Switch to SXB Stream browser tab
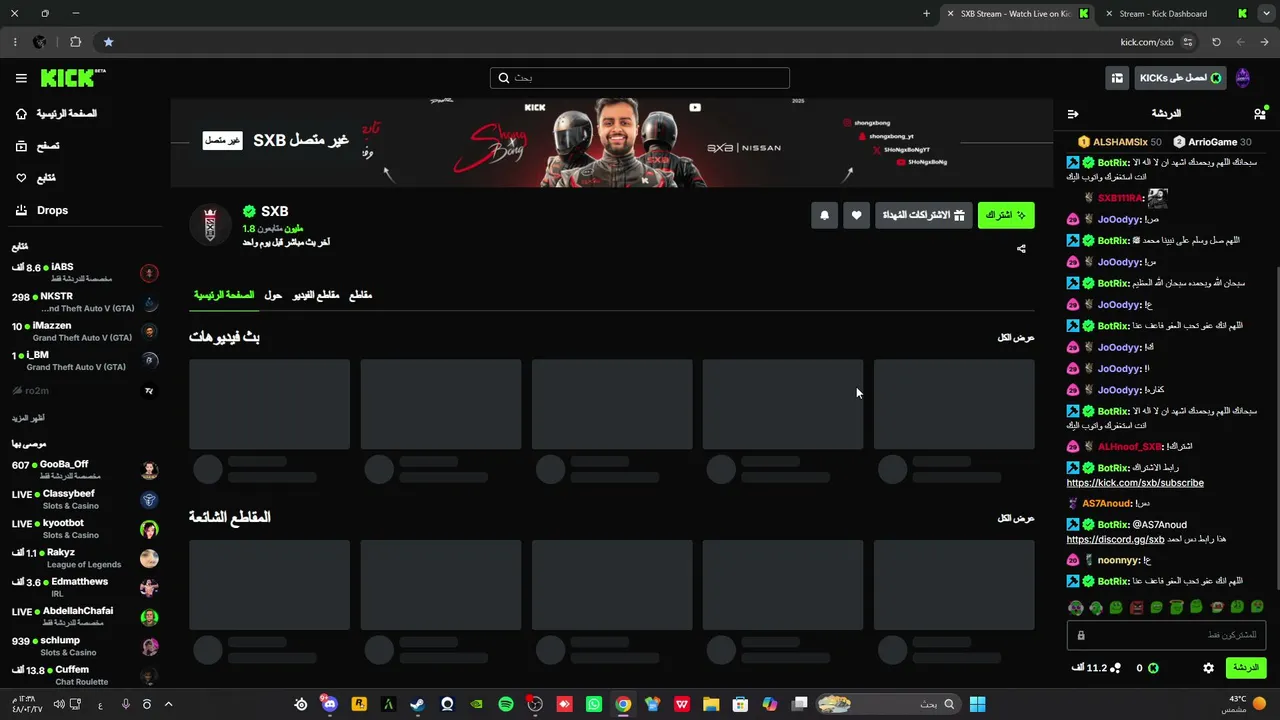Viewport: 1280px width, 720px height. tap(1017, 14)
